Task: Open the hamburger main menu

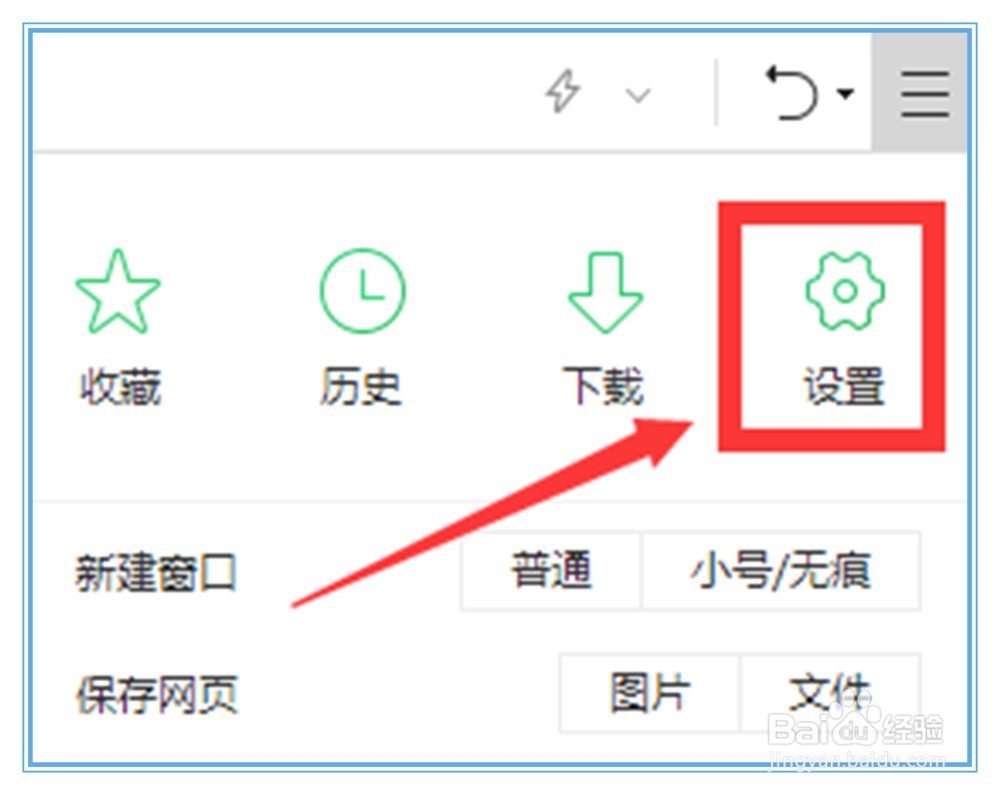Action: click(924, 94)
